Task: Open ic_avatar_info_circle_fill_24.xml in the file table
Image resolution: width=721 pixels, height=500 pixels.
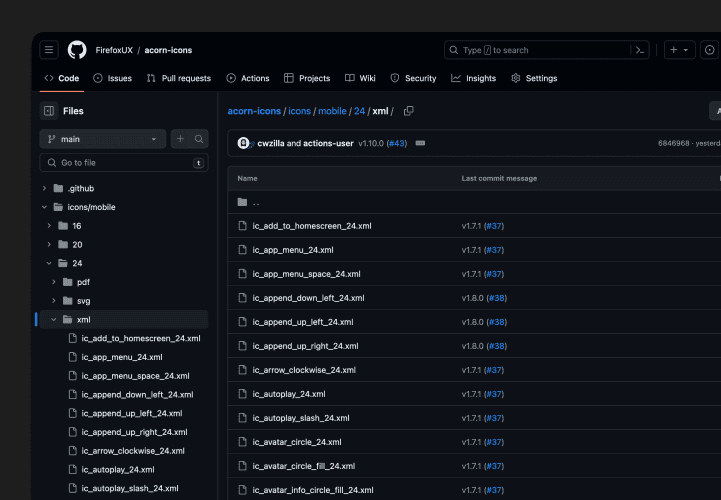Action: point(313,490)
